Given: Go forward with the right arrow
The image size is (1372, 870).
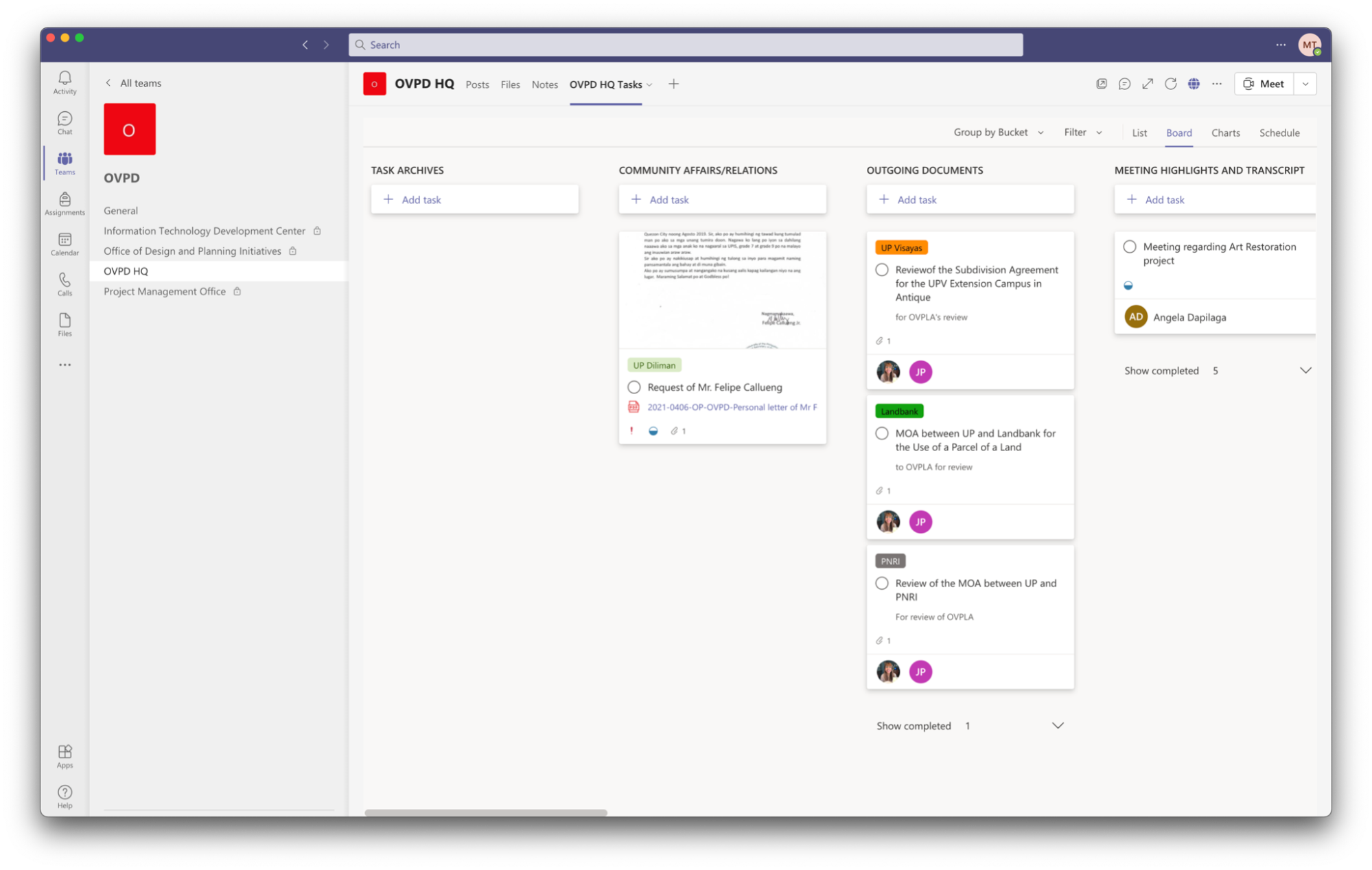Looking at the screenshot, I should pyautogui.click(x=327, y=45).
